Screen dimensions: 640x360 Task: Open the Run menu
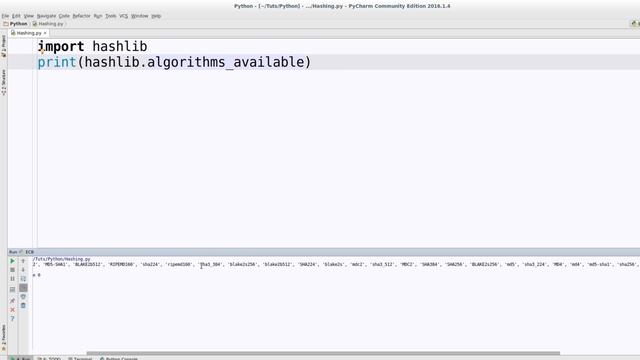tap(98, 16)
